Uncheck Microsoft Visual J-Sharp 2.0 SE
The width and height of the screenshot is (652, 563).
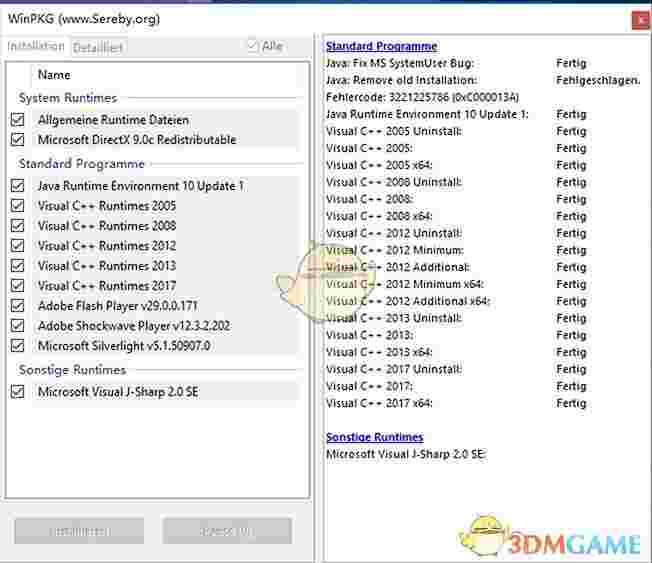tap(17, 391)
